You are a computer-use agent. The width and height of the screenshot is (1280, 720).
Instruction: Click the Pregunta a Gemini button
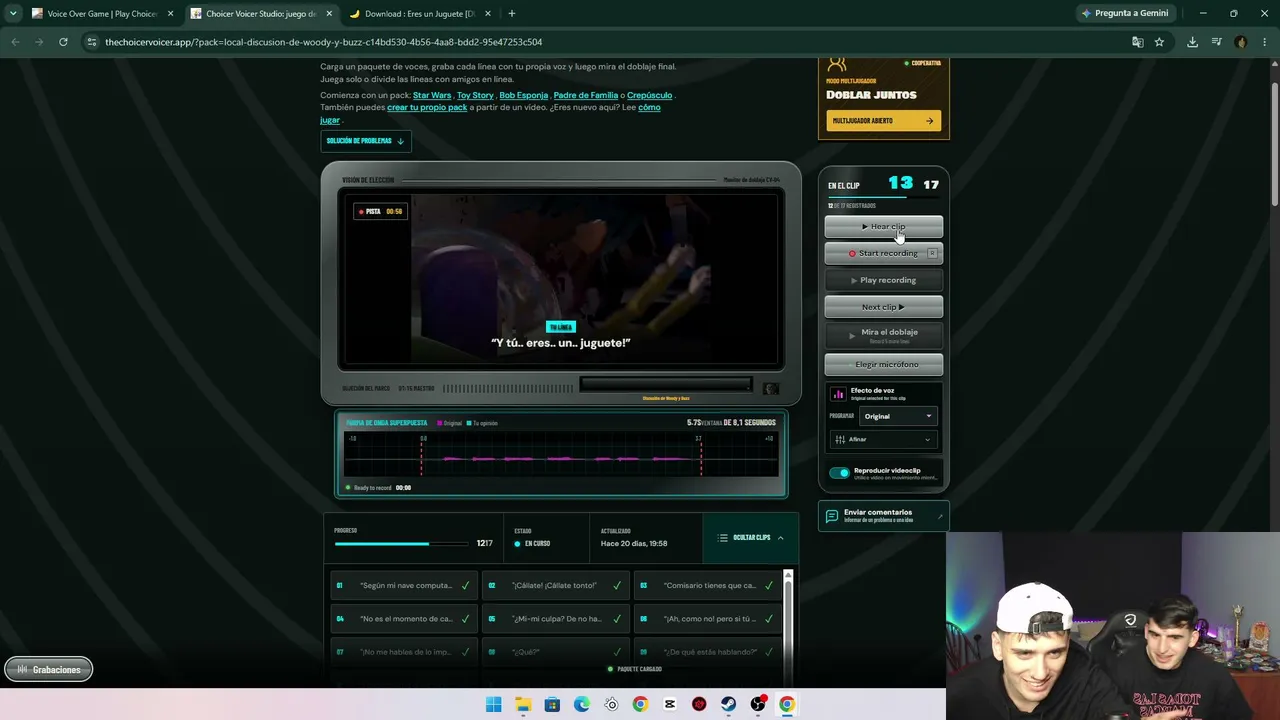click(x=1124, y=14)
